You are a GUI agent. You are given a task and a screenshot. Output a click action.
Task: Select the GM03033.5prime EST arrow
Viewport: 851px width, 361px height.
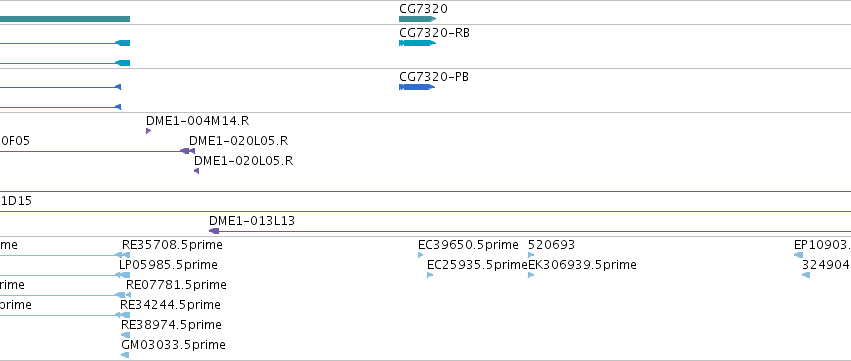point(125,355)
